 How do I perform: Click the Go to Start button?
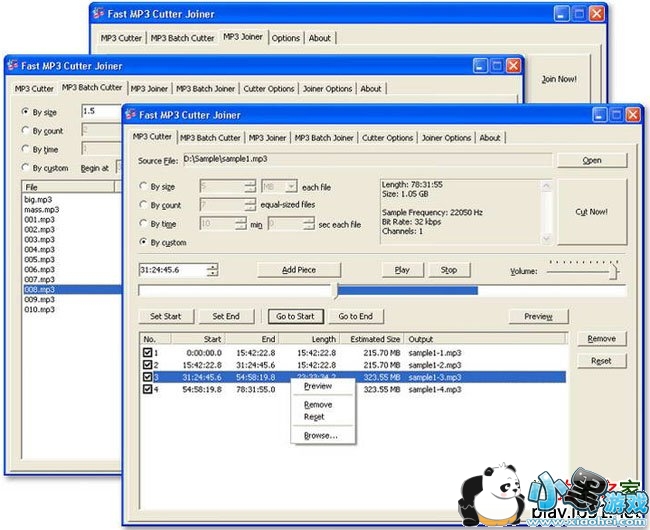pyautogui.click(x=295, y=317)
